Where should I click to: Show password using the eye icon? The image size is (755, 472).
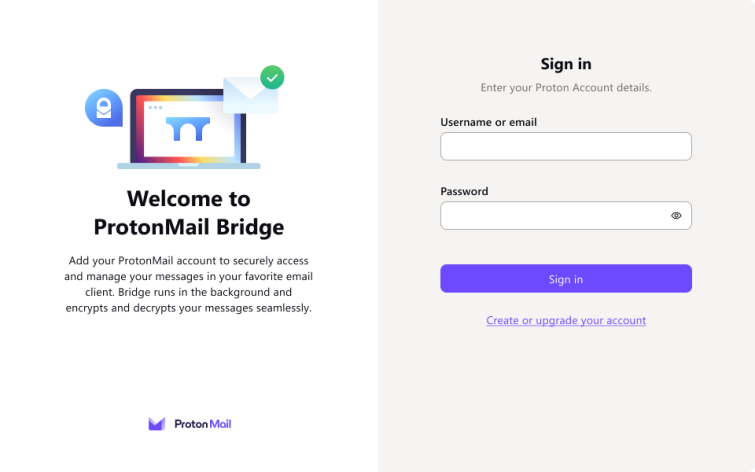[x=676, y=216]
